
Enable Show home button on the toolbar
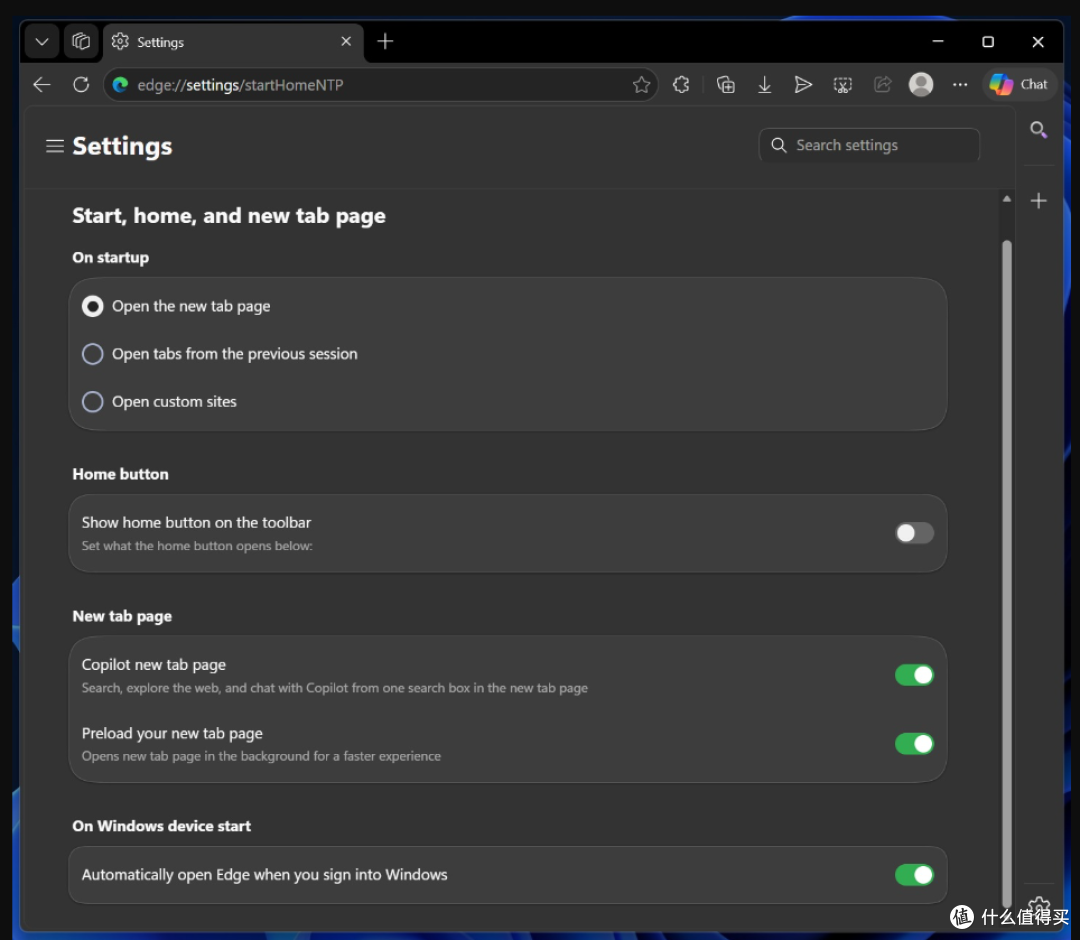914,533
